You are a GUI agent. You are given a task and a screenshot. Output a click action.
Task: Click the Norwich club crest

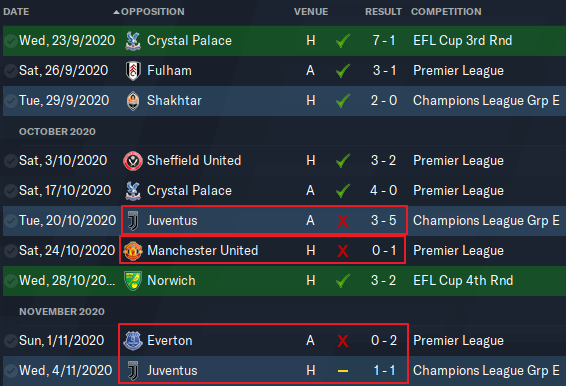click(133, 281)
